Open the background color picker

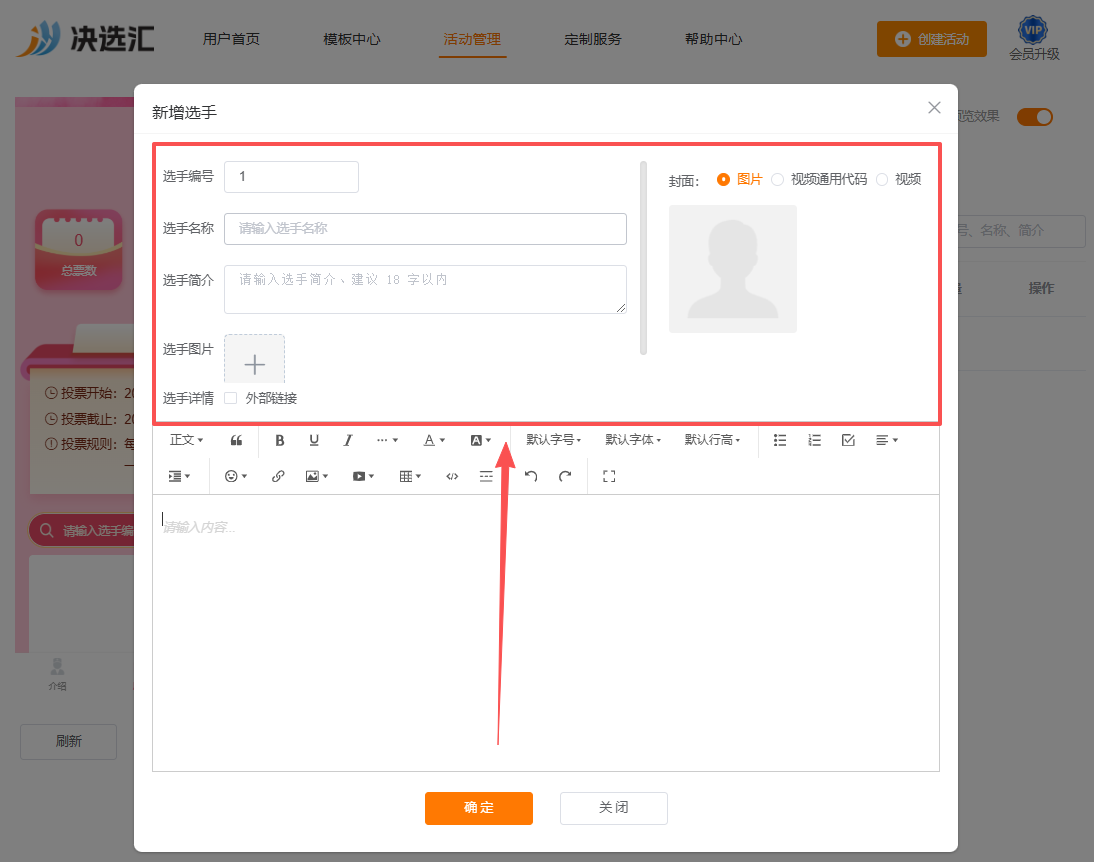(x=481, y=440)
